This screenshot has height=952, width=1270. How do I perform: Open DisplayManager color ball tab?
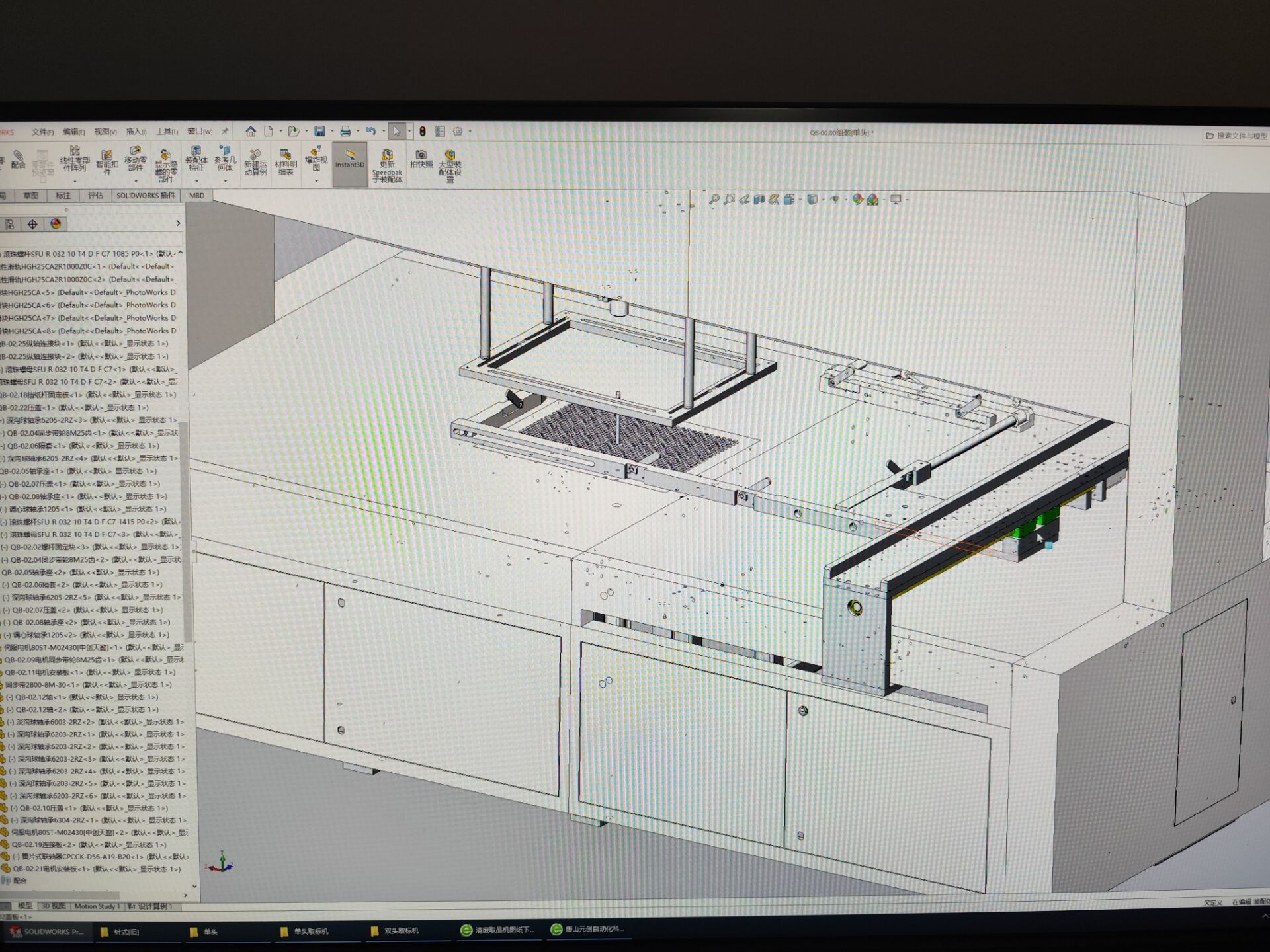click(x=56, y=224)
